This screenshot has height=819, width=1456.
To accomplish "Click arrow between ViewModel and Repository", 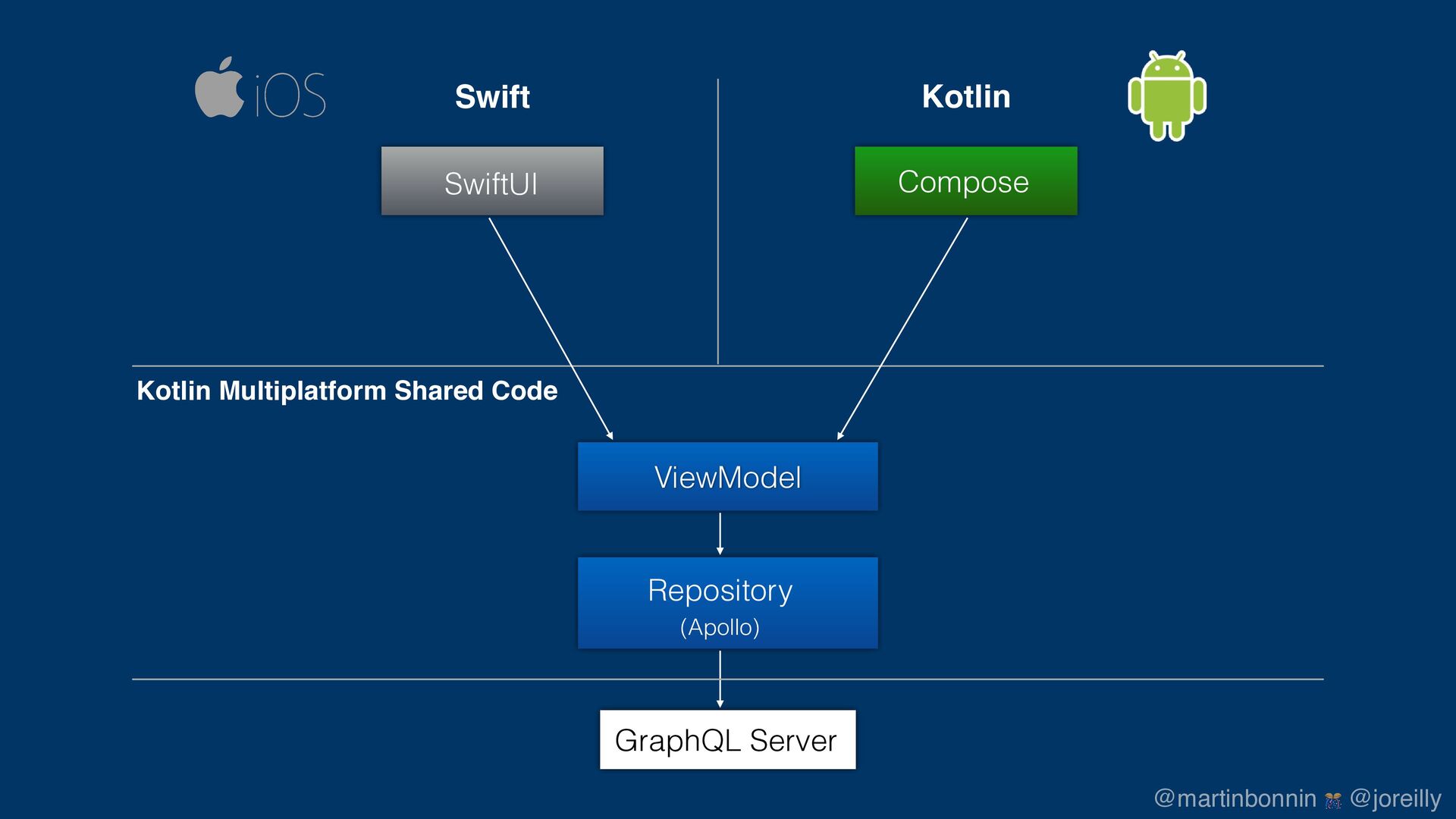I will (x=720, y=534).
